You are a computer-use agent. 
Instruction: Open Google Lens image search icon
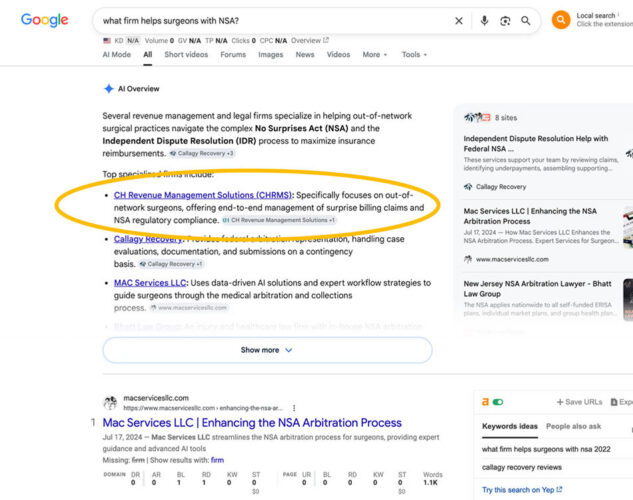point(505,21)
